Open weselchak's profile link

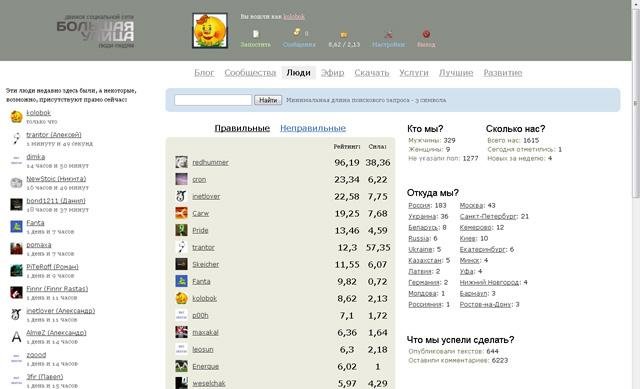209,383
